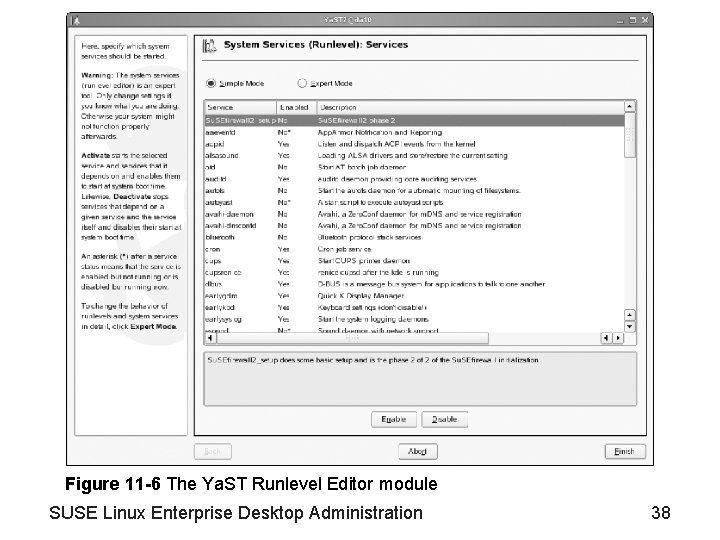Select the autofs service row
The image size is (720, 540).
(x=414, y=191)
